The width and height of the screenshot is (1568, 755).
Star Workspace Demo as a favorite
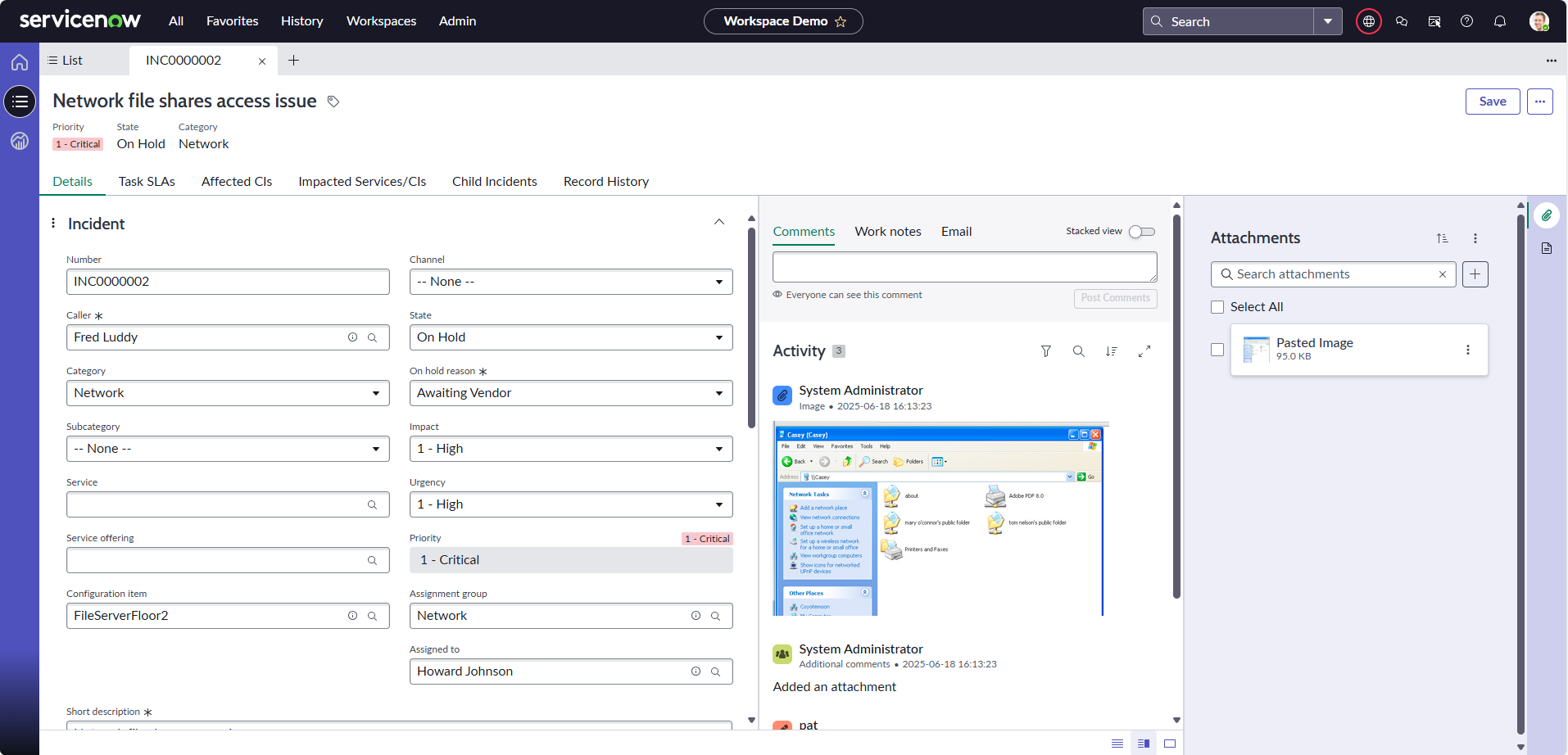coord(841,22)
